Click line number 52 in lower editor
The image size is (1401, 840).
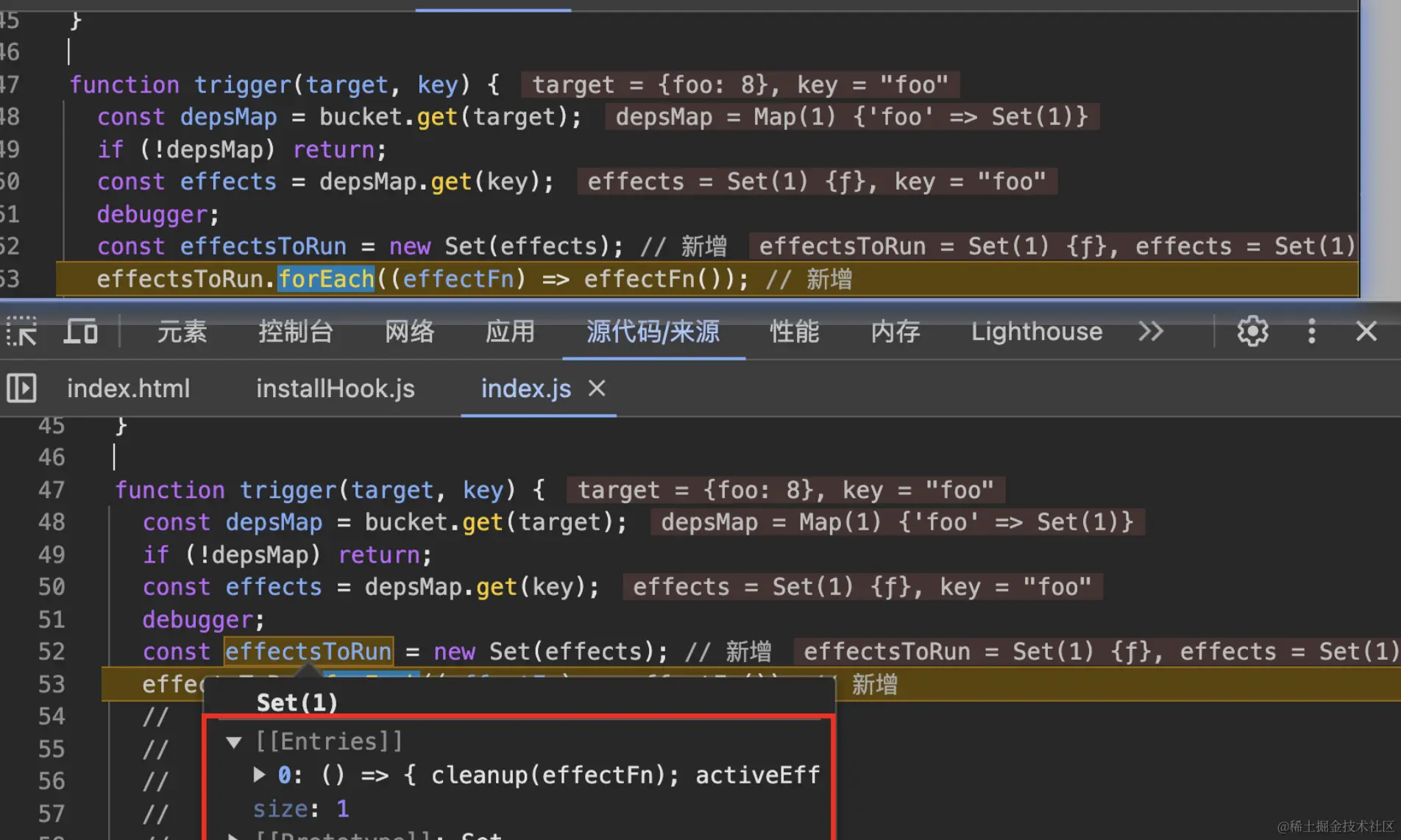[52, 652]
